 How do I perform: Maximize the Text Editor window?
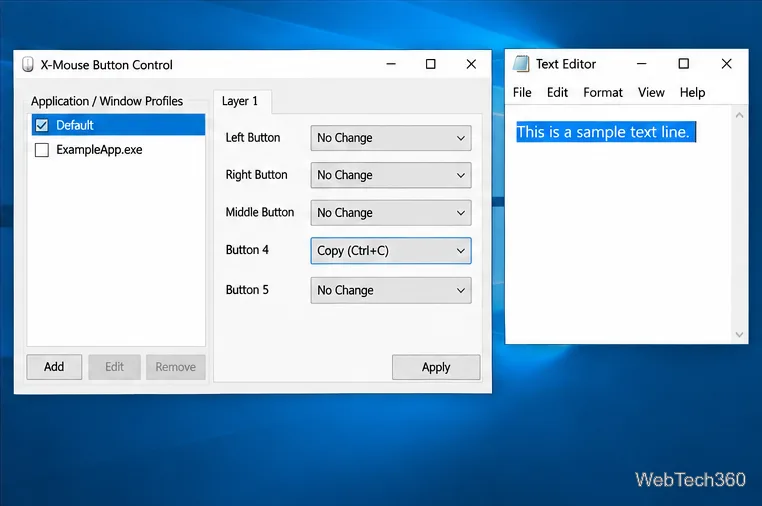pos(683,64)
